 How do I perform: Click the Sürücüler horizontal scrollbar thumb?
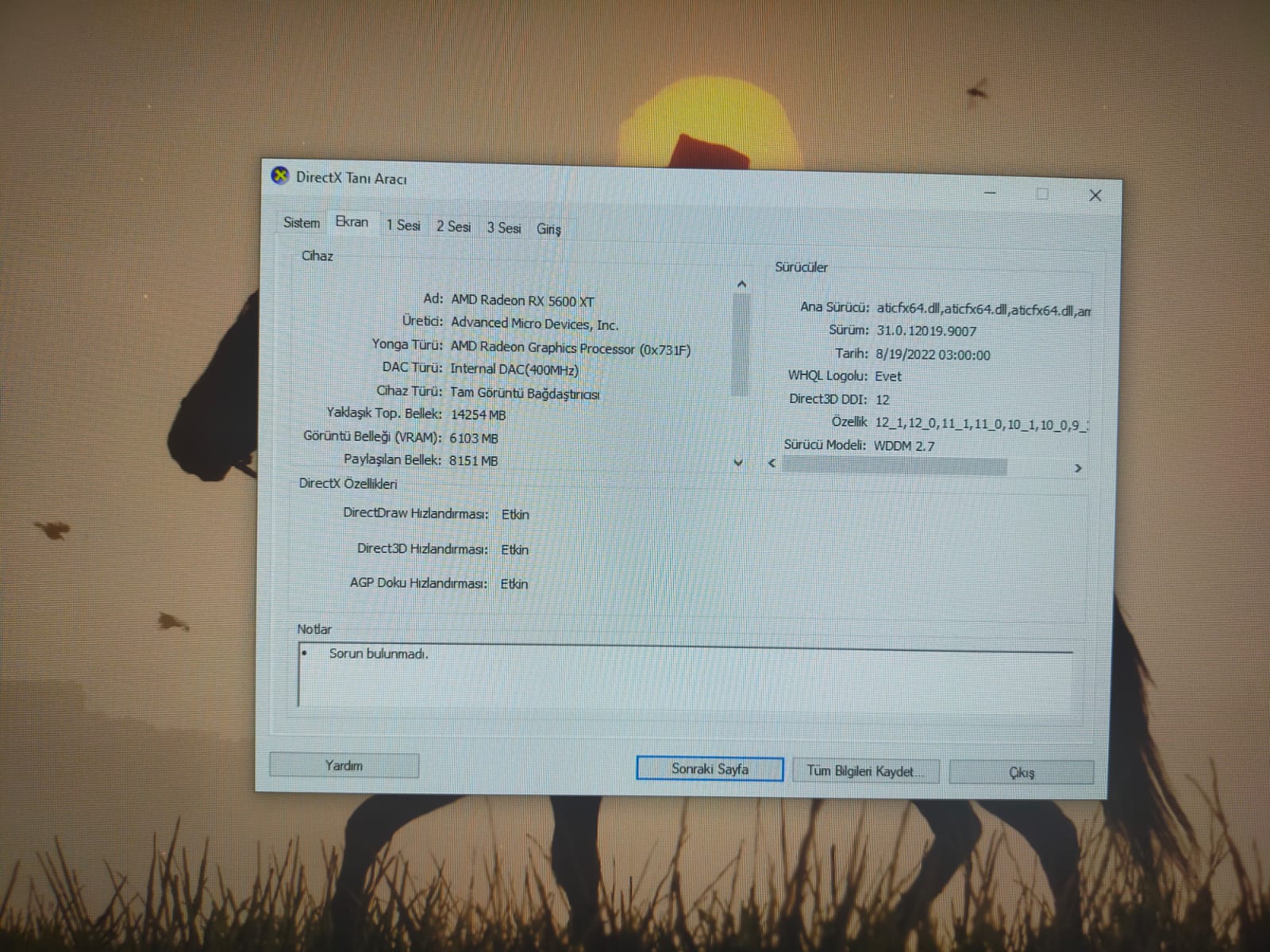coord(895,466)
